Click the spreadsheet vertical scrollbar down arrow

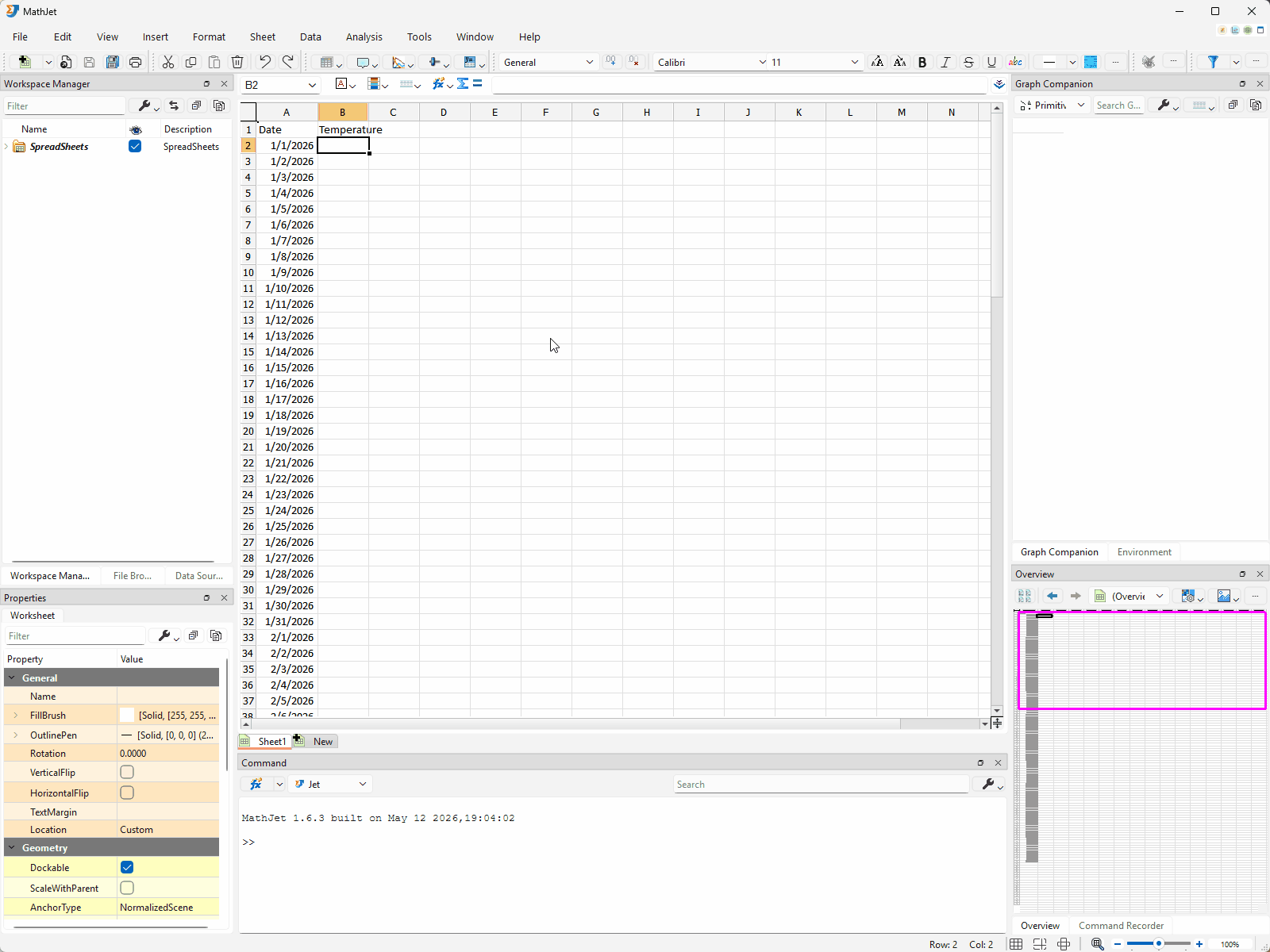click(x=997, y=711)
